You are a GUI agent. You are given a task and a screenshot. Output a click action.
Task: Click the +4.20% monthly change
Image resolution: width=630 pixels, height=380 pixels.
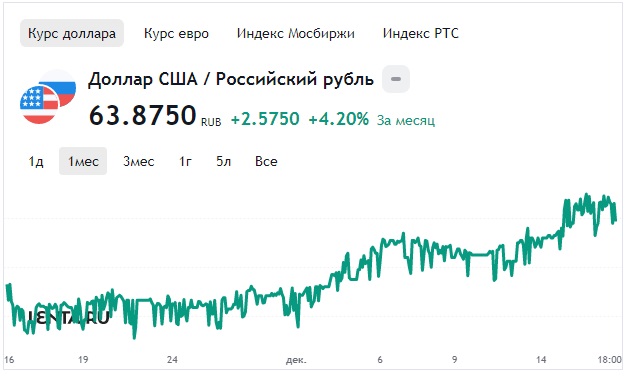pos(338,119)
